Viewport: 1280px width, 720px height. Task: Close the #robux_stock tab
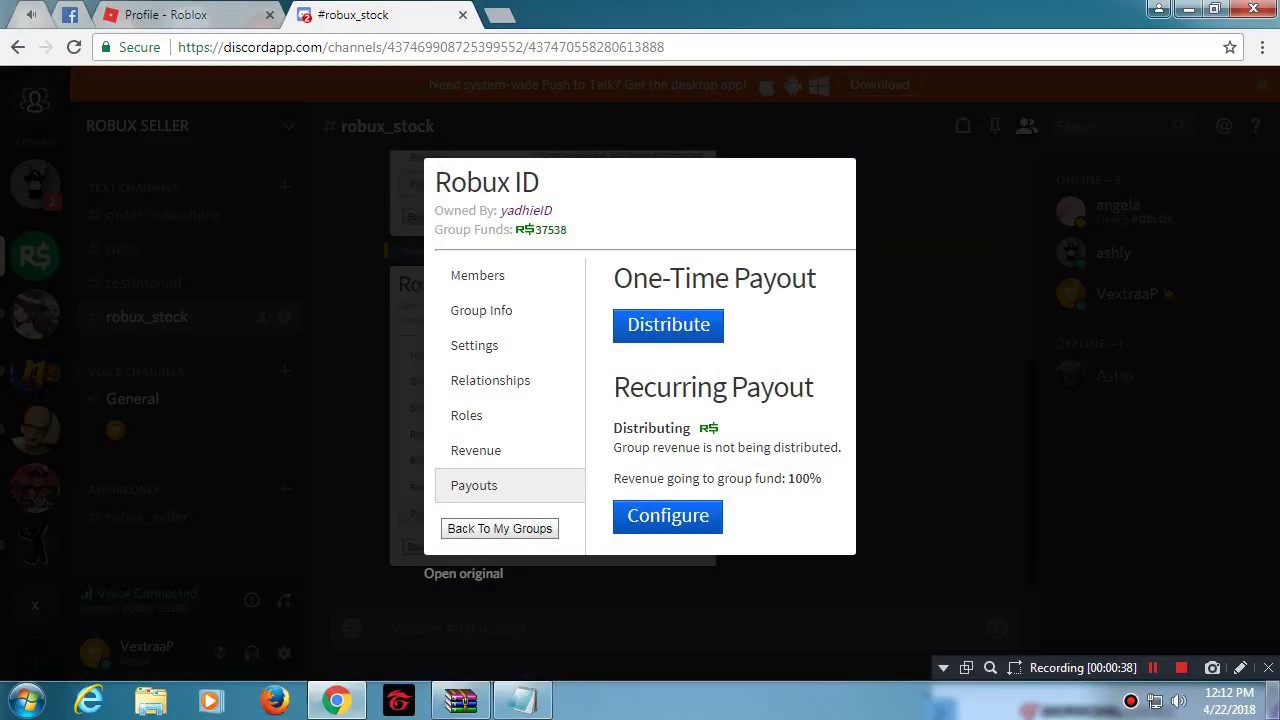coord(462,15)
